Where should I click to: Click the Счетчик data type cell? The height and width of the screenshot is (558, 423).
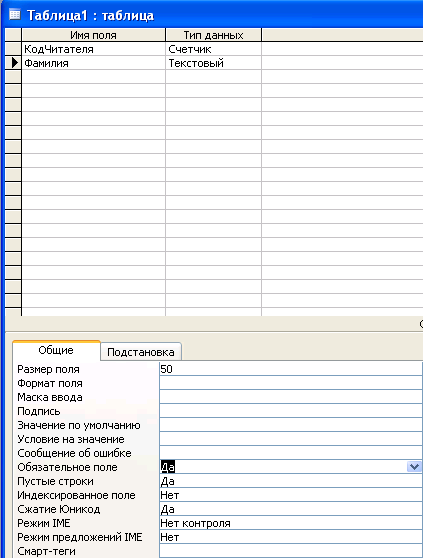213,49
